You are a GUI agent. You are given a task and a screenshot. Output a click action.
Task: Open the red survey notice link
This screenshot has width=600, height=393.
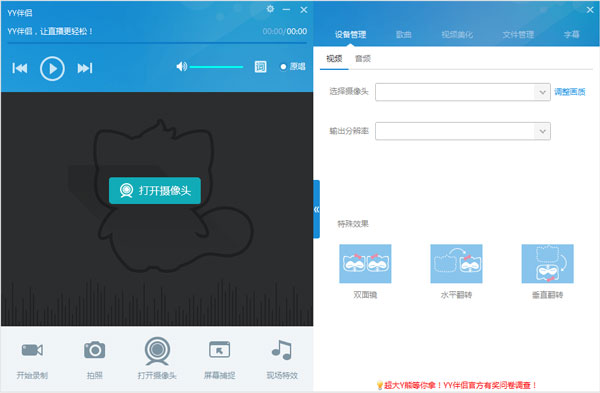460,385
